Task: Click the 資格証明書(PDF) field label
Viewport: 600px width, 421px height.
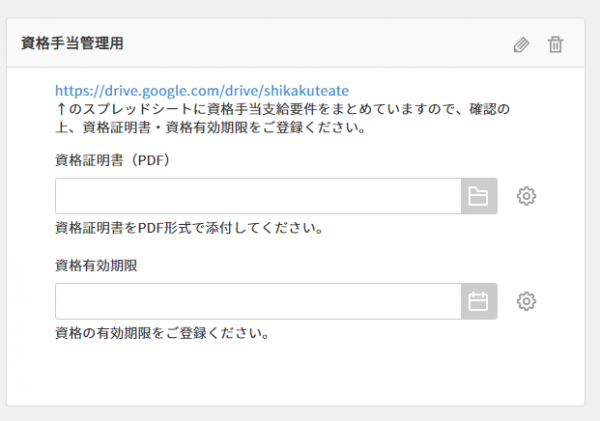Action: click(x=112, y=160)
